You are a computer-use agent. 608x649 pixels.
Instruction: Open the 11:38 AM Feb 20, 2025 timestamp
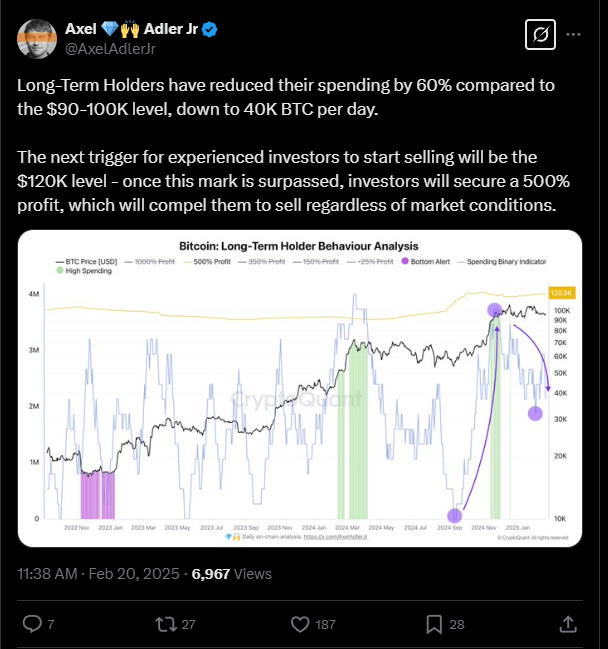[x=98, y=574]
